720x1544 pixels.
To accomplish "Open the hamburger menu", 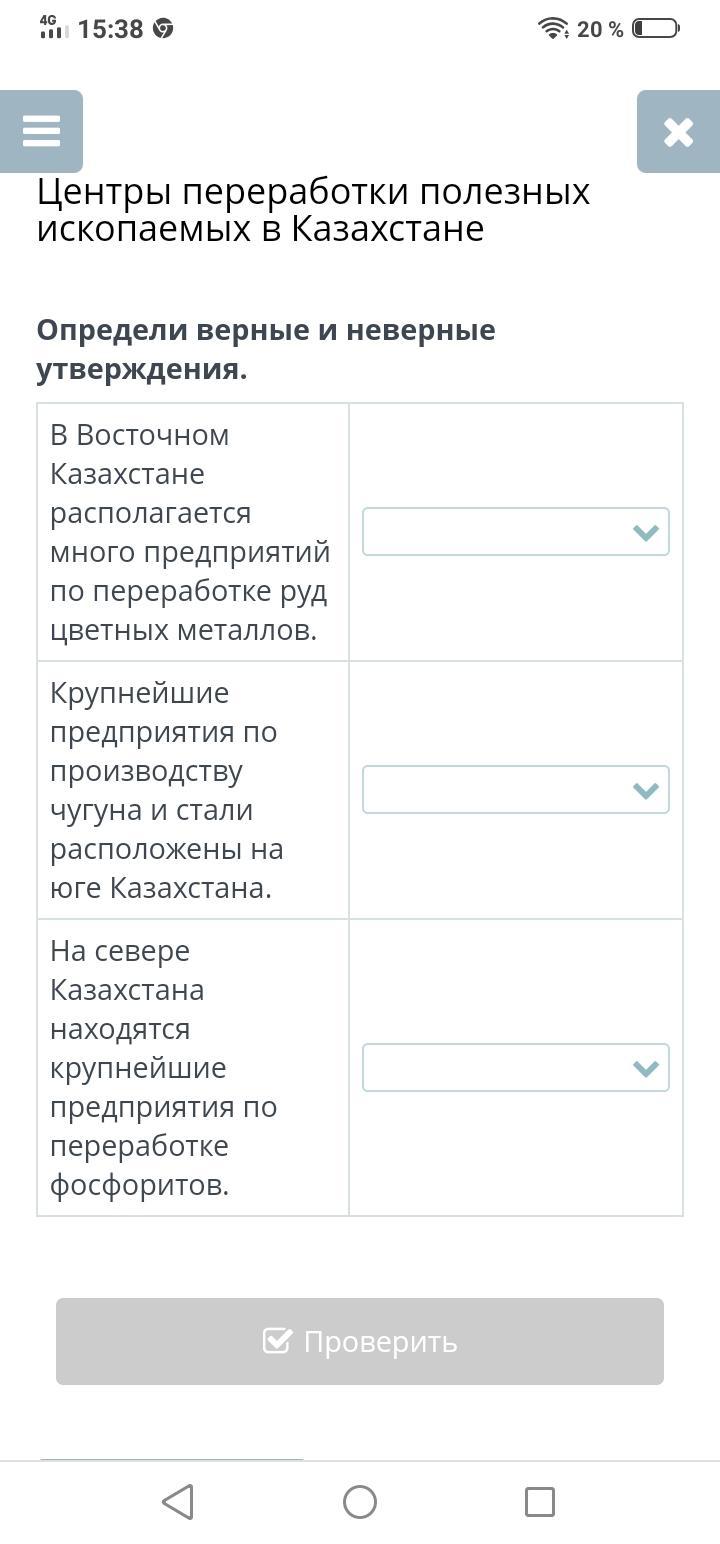I will tap(41, 131).
